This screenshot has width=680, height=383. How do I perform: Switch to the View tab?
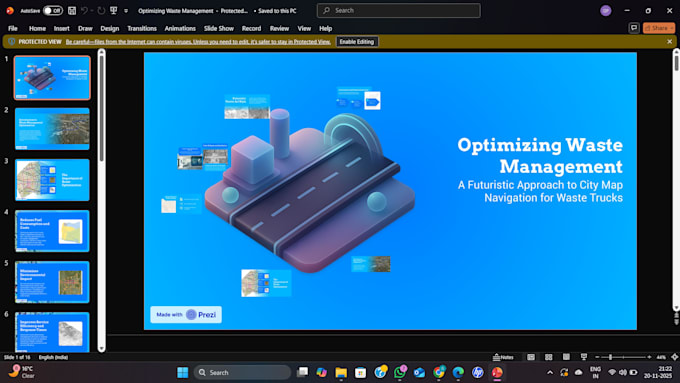[304, 28]
